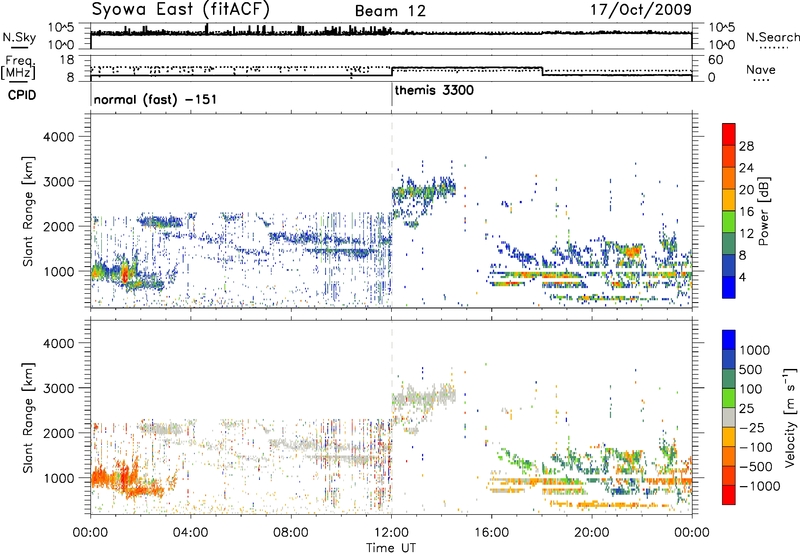Select the "themis 3300" CPID text
Viewport: 800px width, 554px height.
[434, 90]
